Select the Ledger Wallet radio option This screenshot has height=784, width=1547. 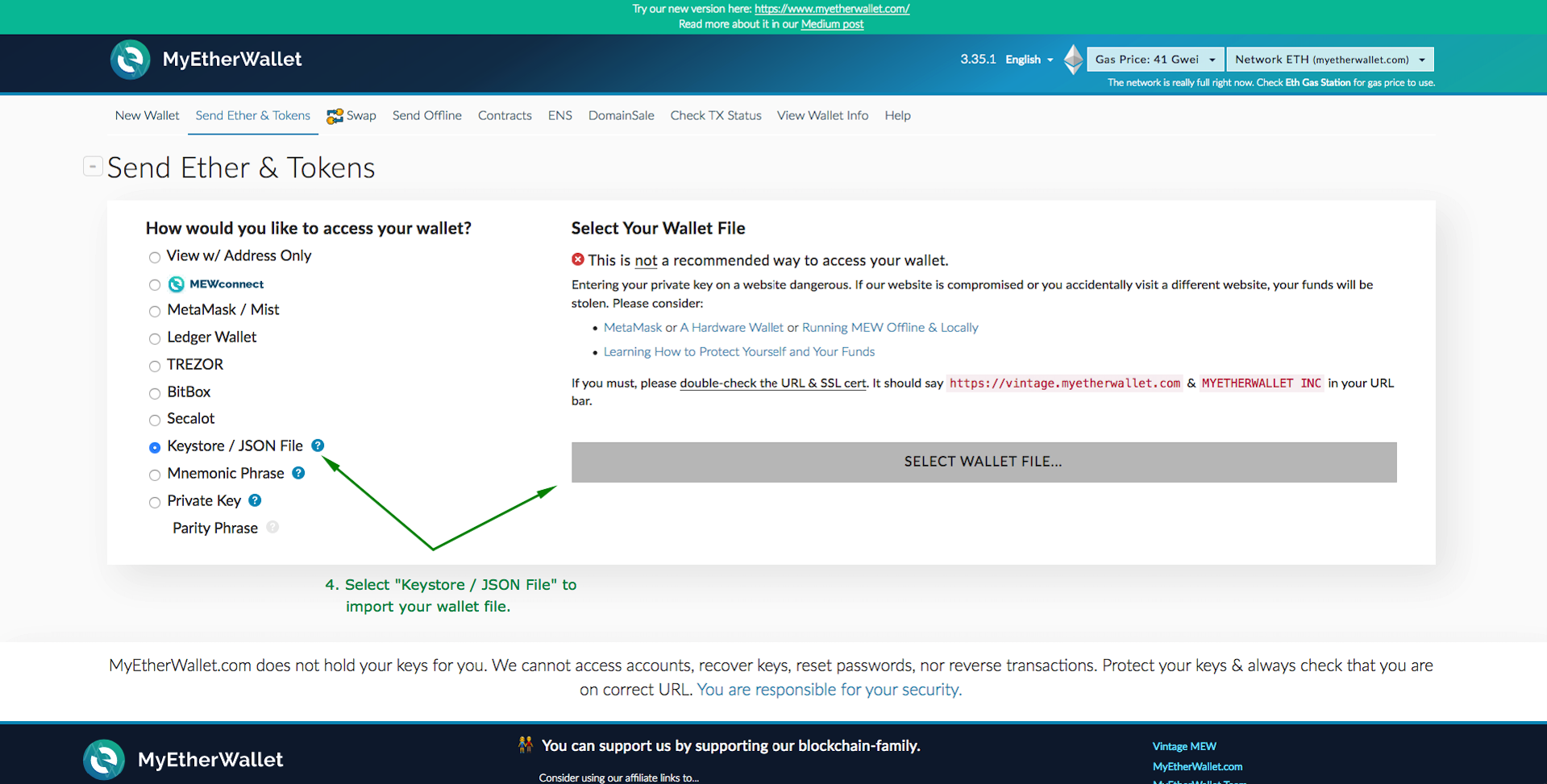tap(155, 339)
